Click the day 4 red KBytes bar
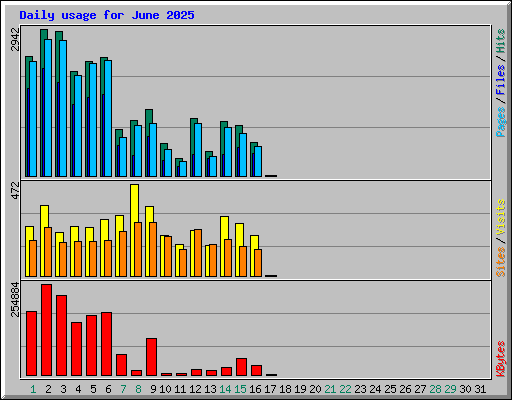 (x=76, y=349)
